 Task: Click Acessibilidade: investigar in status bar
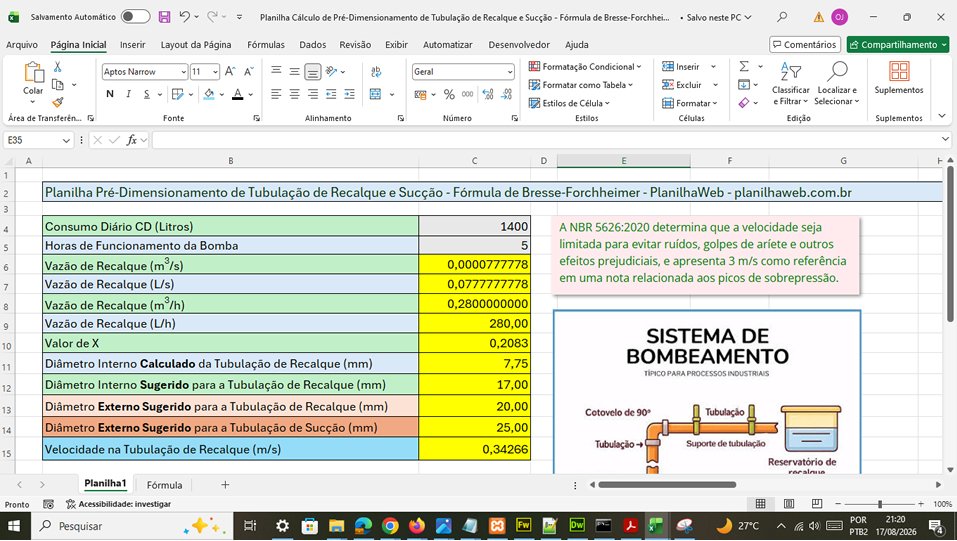pos(118,504)
